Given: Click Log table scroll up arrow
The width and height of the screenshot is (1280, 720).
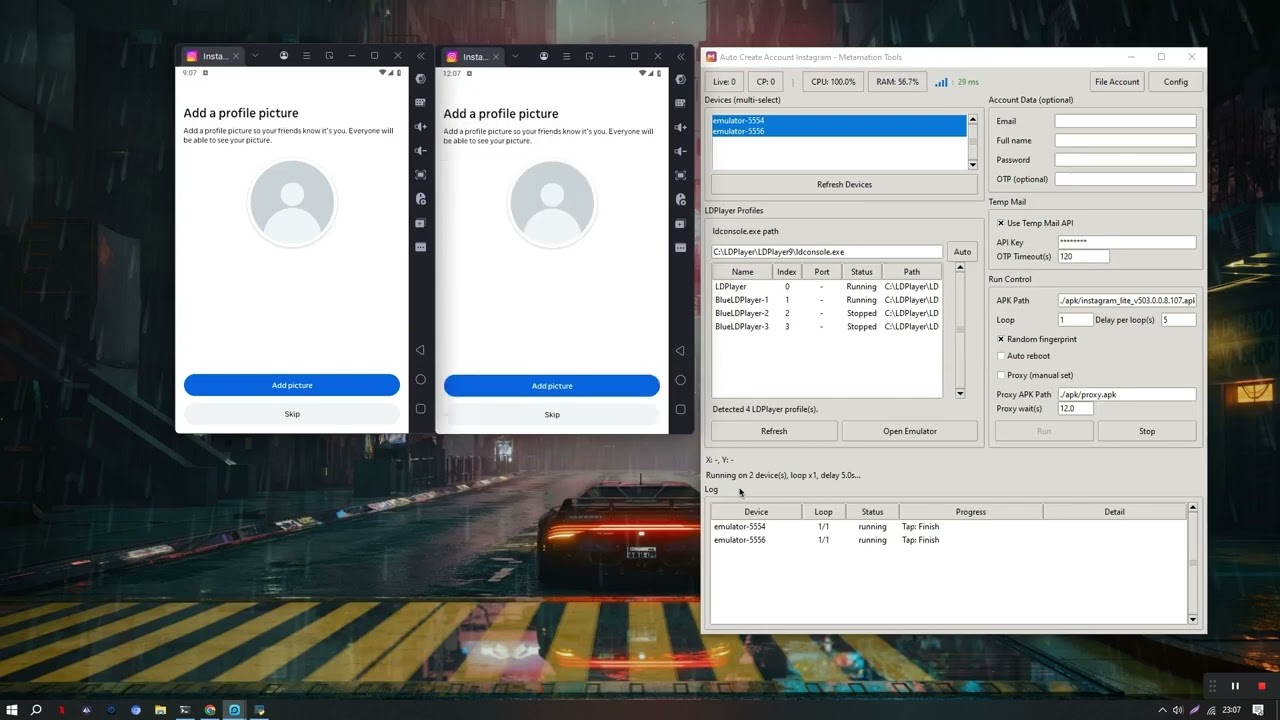Looking at the screenshot, I should coord(1192,509).
